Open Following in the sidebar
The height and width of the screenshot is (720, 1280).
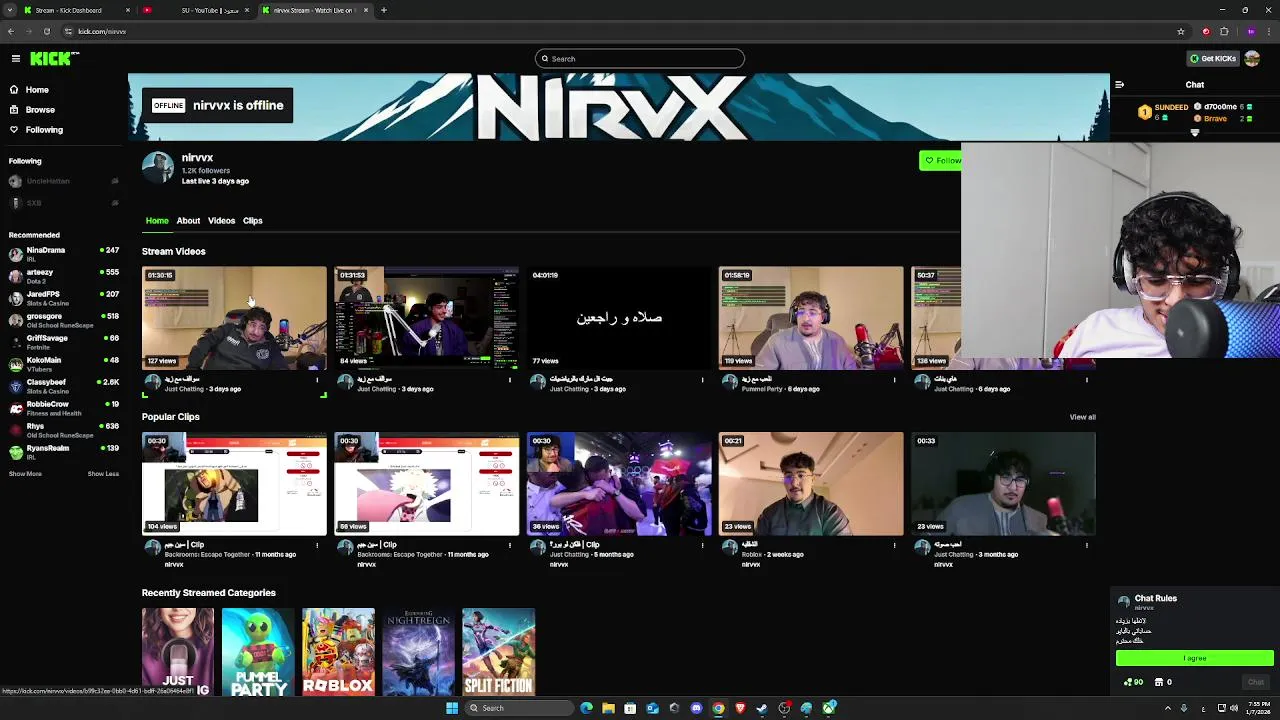pyautogui.click(x=44, y=130)
